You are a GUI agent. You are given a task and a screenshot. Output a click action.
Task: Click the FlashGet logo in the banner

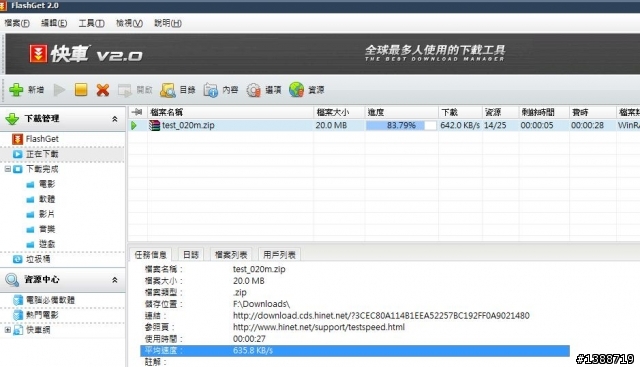38,53
